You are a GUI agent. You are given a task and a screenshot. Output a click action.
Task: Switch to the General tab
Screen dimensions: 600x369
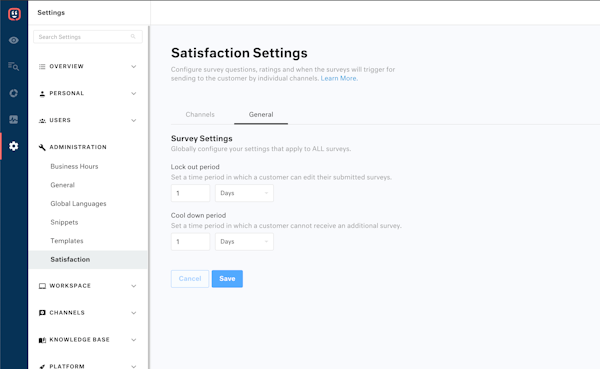pos(261,114)
